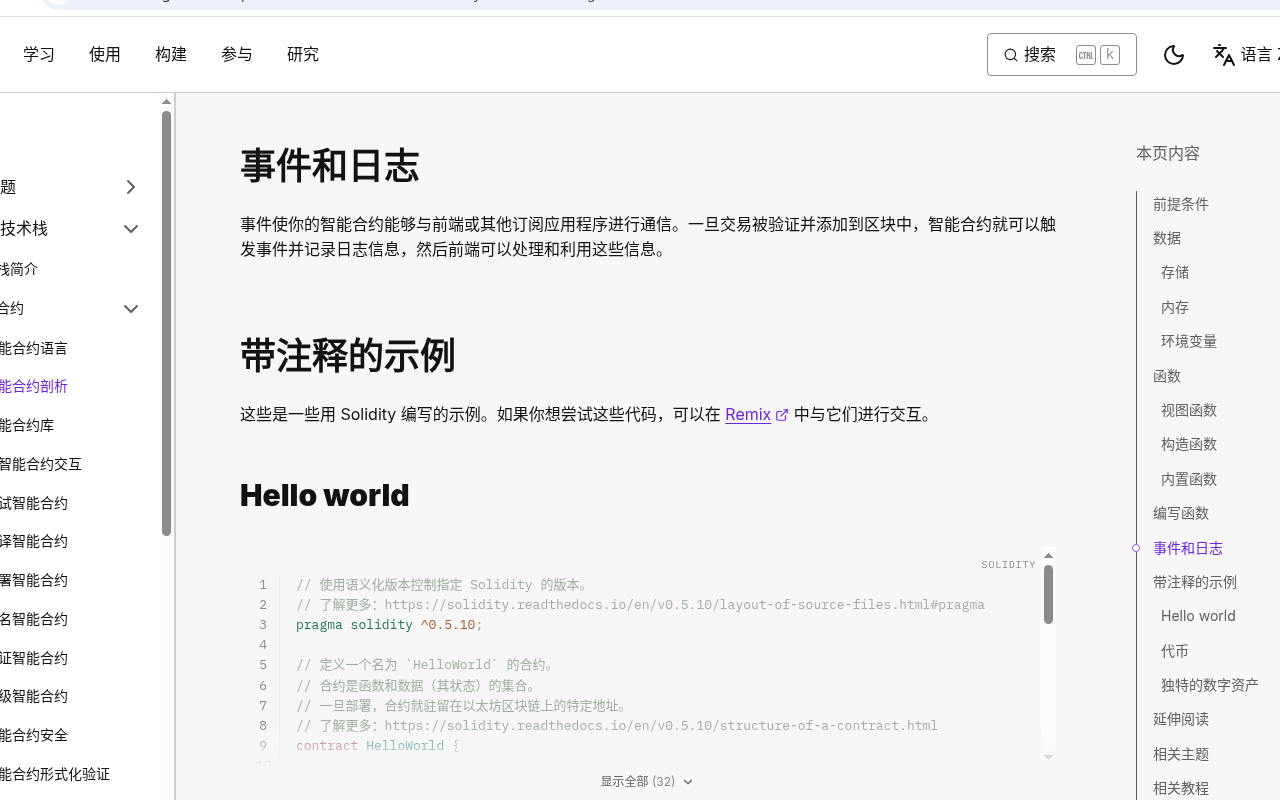Jump to 代币 in page contents
Viewport: 1280px width, 800px height.
point(1175,651)
